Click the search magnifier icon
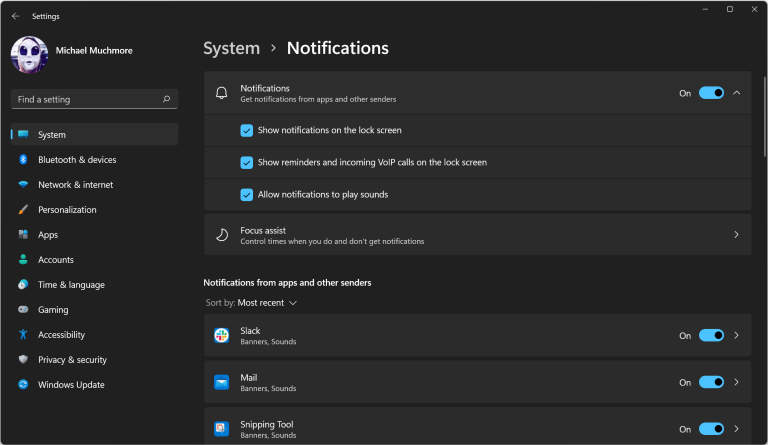The width and height of the screenshot is (768, 445). [167, 99]
